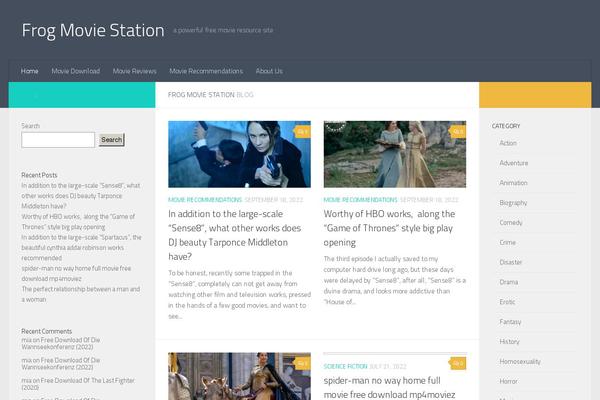Screen dimensions: 600x400
Task: Open comment on 'The Last Fighter (2020)'
Action: click(78, 384)
